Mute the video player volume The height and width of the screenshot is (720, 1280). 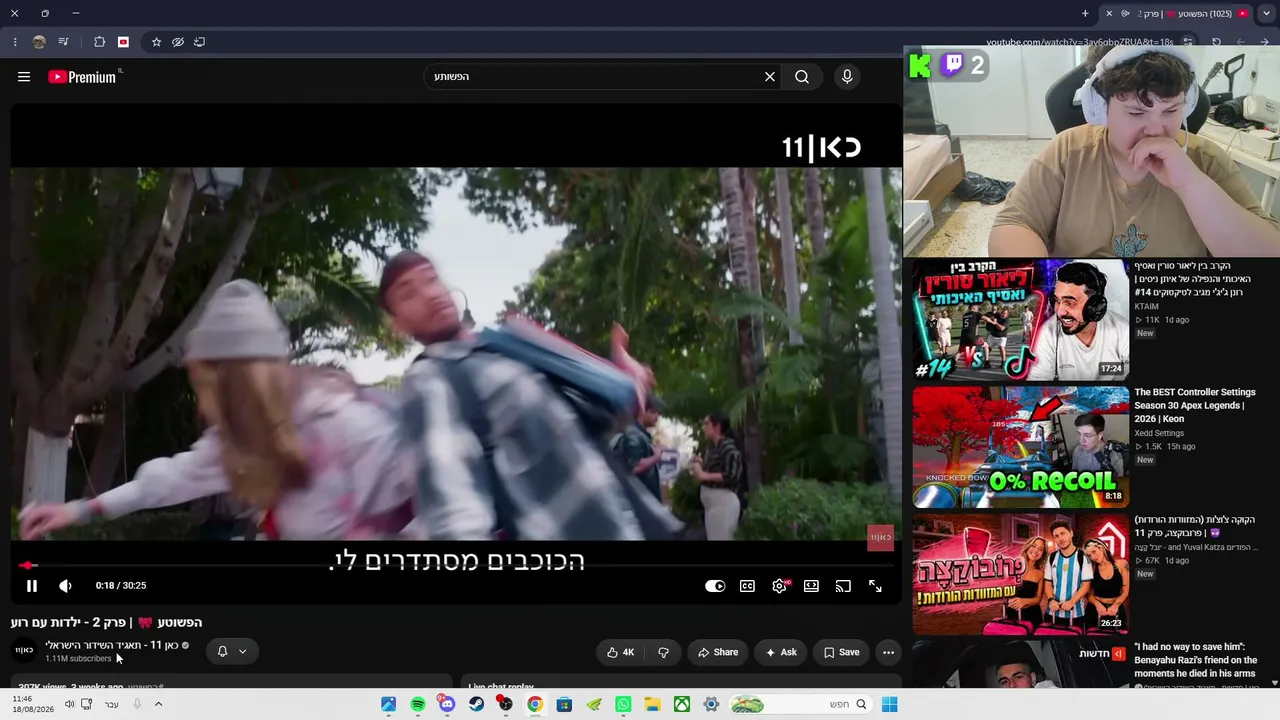tap(65, 586)
